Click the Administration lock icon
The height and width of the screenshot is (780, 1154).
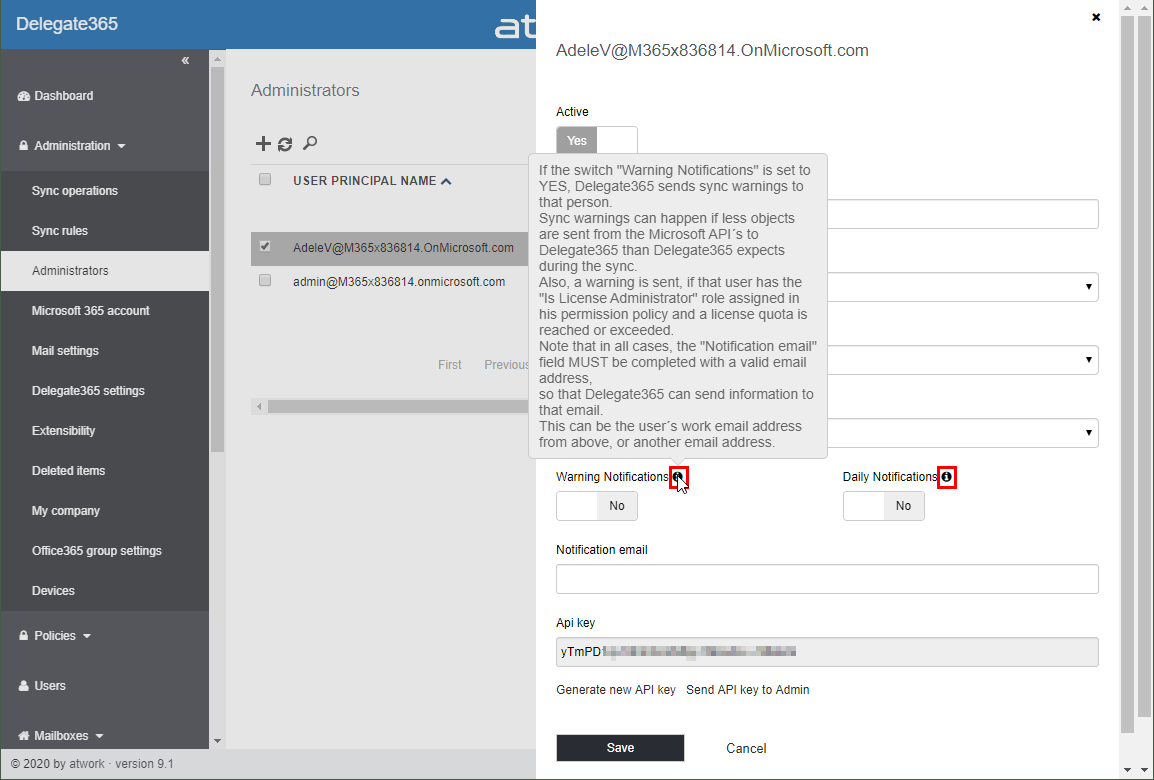coord(24,146)
